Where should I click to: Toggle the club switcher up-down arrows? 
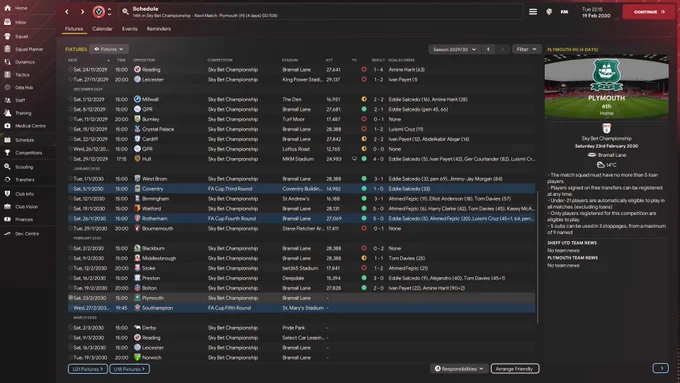click(109, 12)
